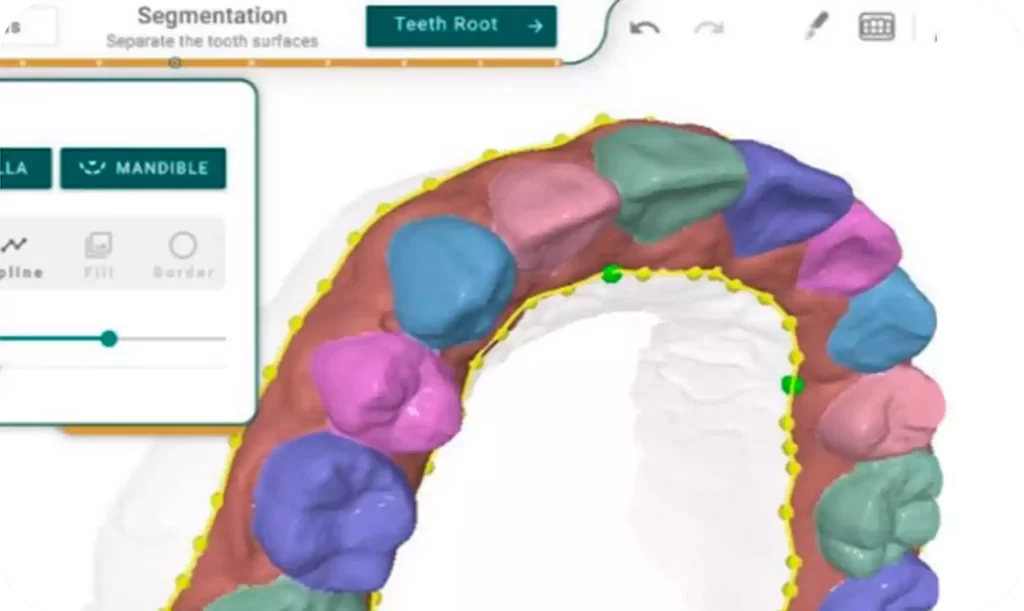The image size is (1024, 611).
Task: Select the Border segmentation tool
Action: click(x=183, y=254)
